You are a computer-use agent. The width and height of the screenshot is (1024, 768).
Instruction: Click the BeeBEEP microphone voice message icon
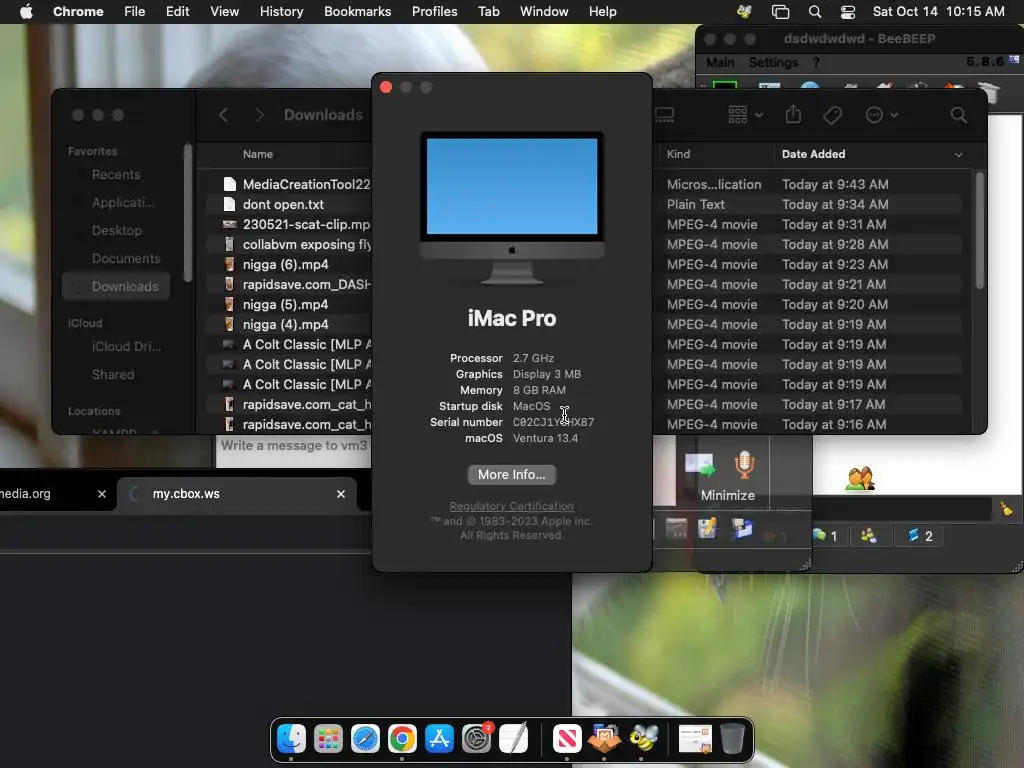(744, 464)
